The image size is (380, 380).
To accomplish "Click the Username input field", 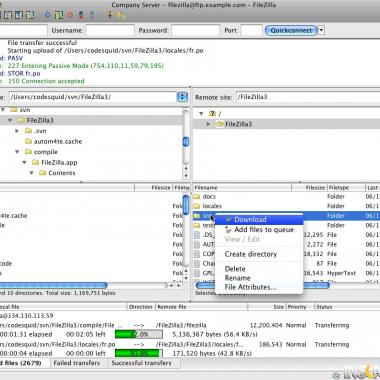I will [x=110, y=30].
